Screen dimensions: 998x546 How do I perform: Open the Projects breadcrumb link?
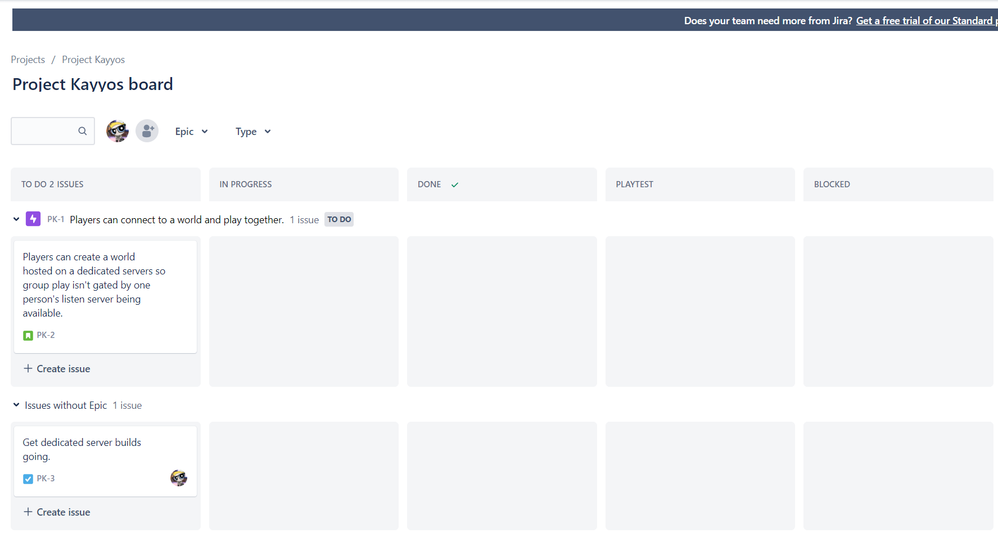pos(28,59)
